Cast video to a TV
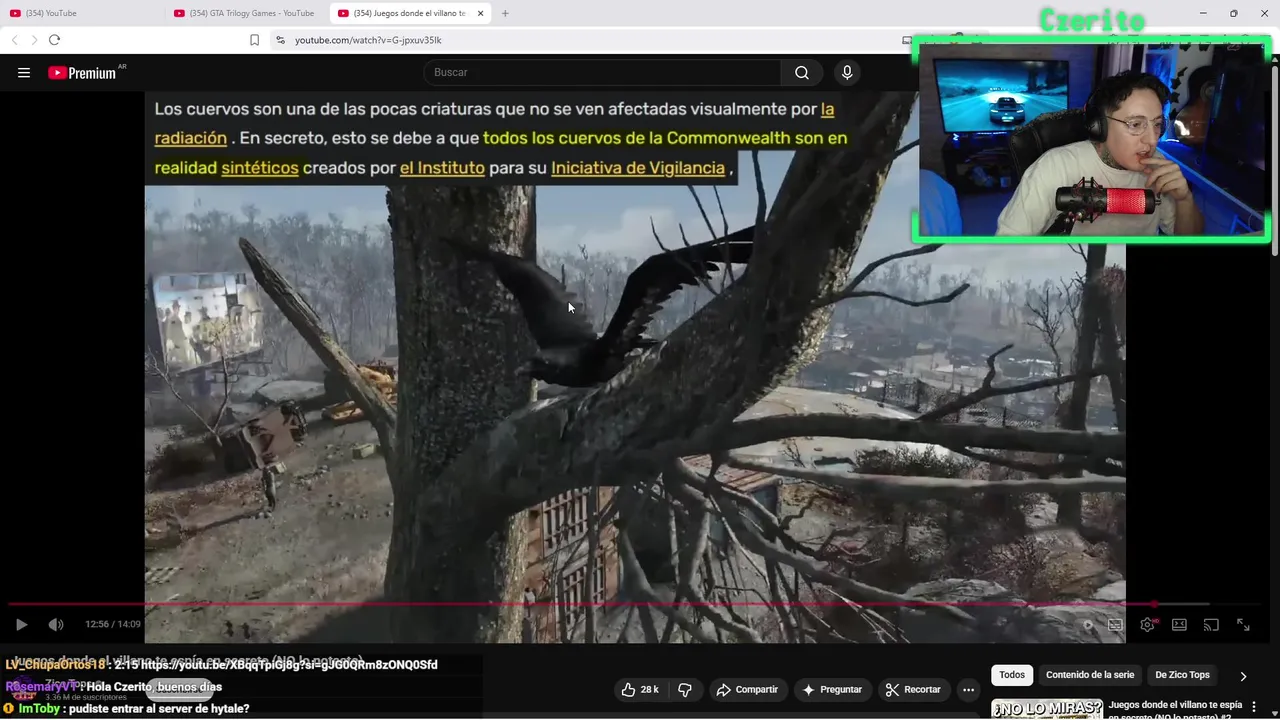This screenshot has width=1280, height=720. (1211, 624)
